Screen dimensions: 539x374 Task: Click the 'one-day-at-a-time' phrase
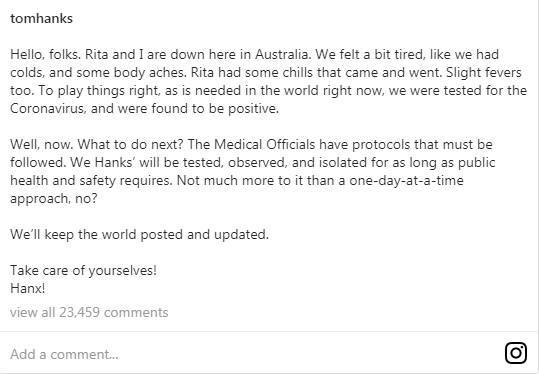(406, 180)
